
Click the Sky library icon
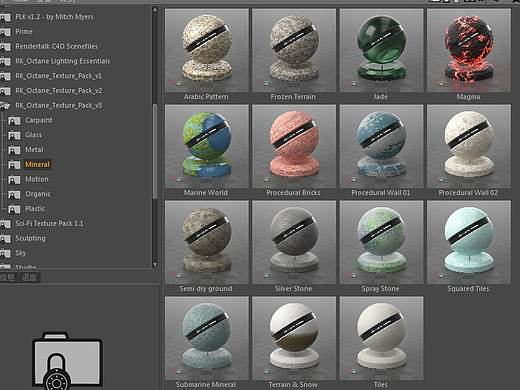[5, 253]
